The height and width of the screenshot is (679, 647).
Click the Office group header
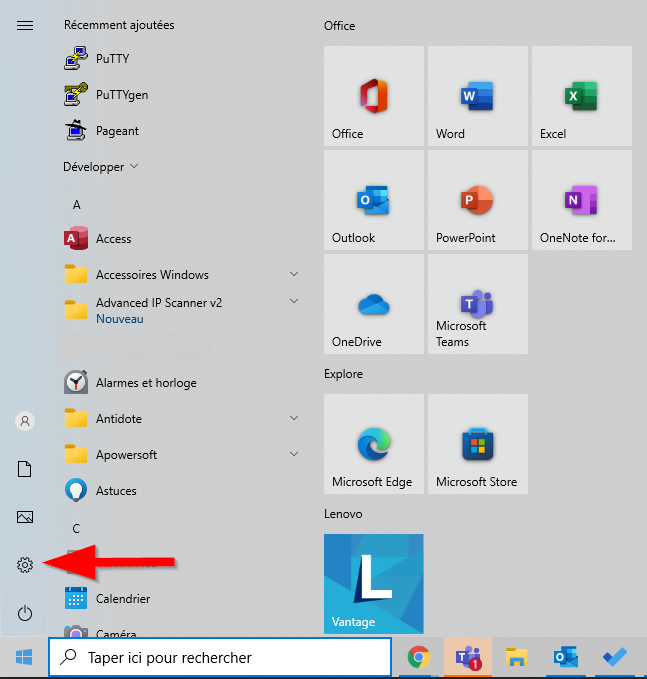coord(340,26)
